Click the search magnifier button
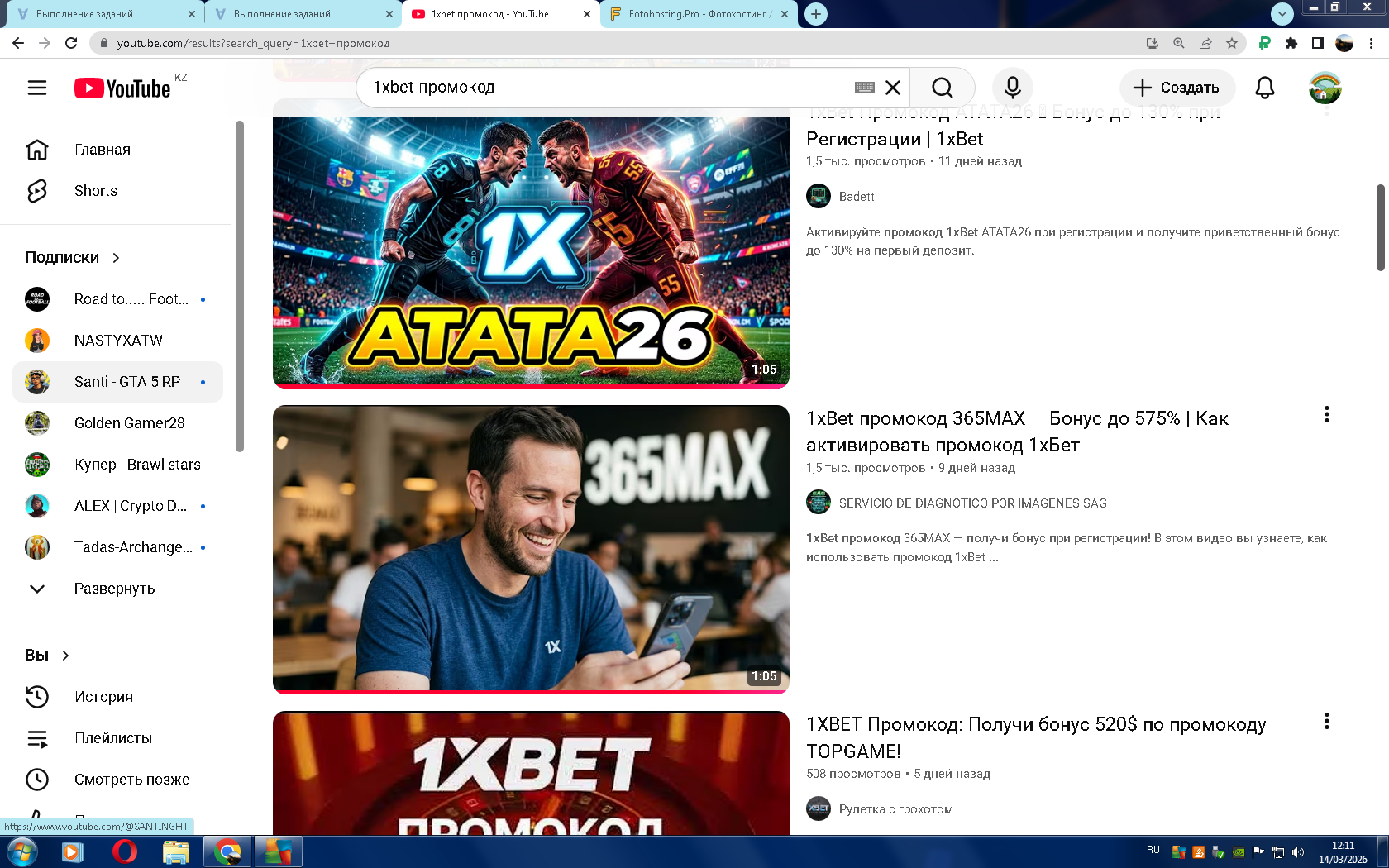1389x868 pixels. point(942,88)
